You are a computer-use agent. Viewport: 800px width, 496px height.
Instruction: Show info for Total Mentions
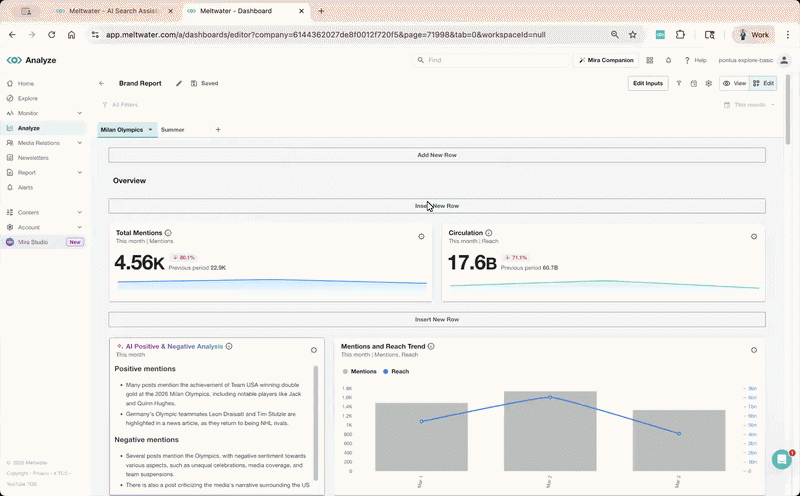(x=168, y=233)
